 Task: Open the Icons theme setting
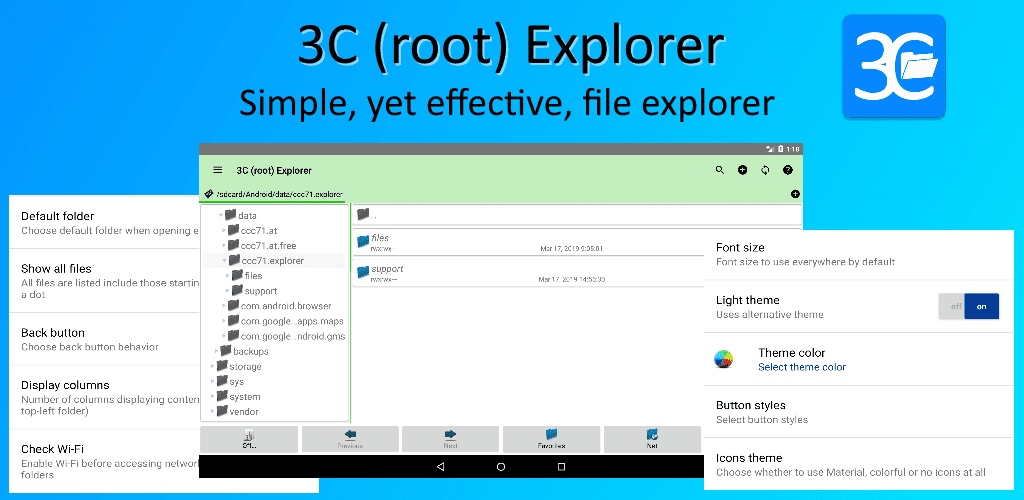(859, 464)
